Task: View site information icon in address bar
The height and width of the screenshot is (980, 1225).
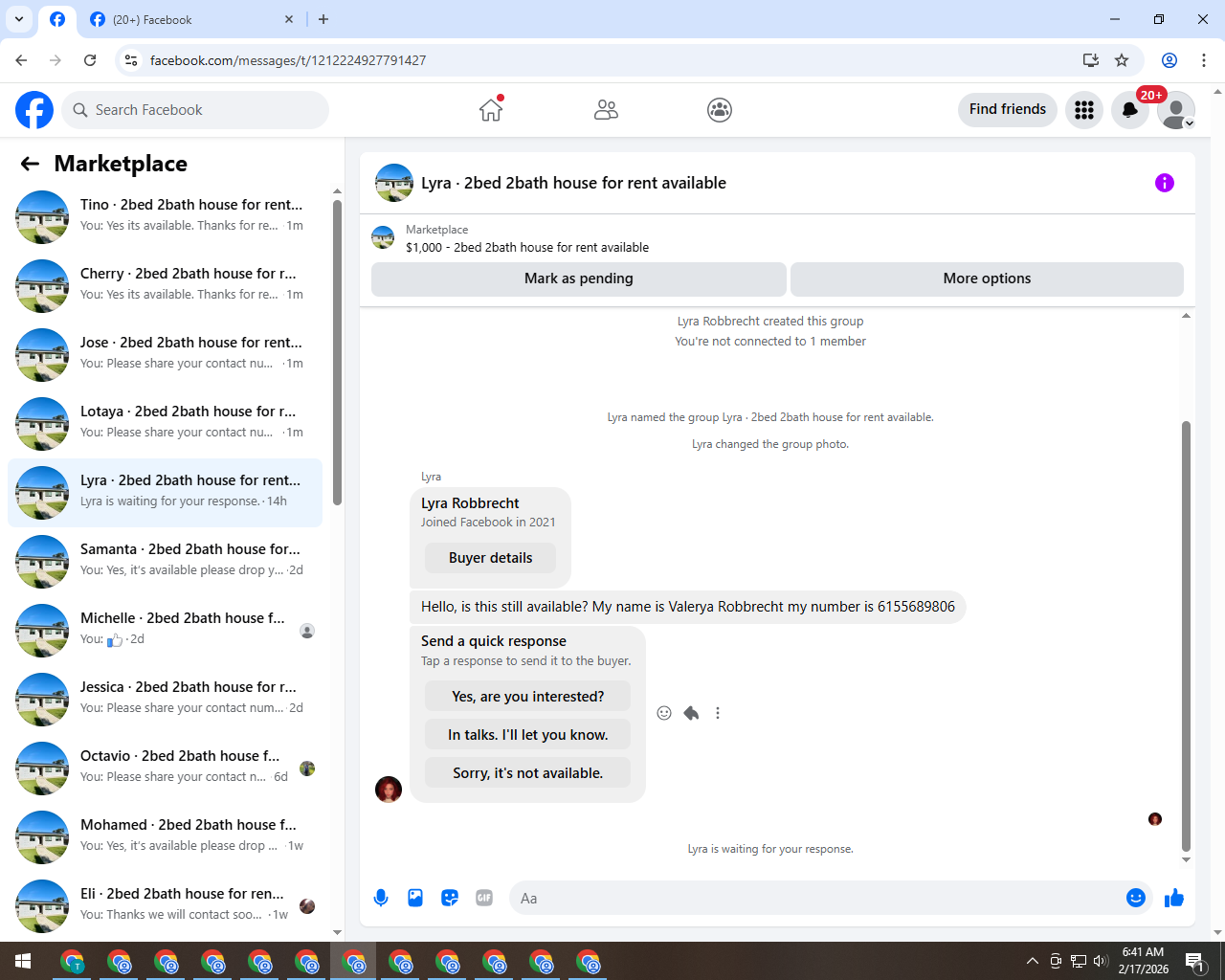Action: 131,60
